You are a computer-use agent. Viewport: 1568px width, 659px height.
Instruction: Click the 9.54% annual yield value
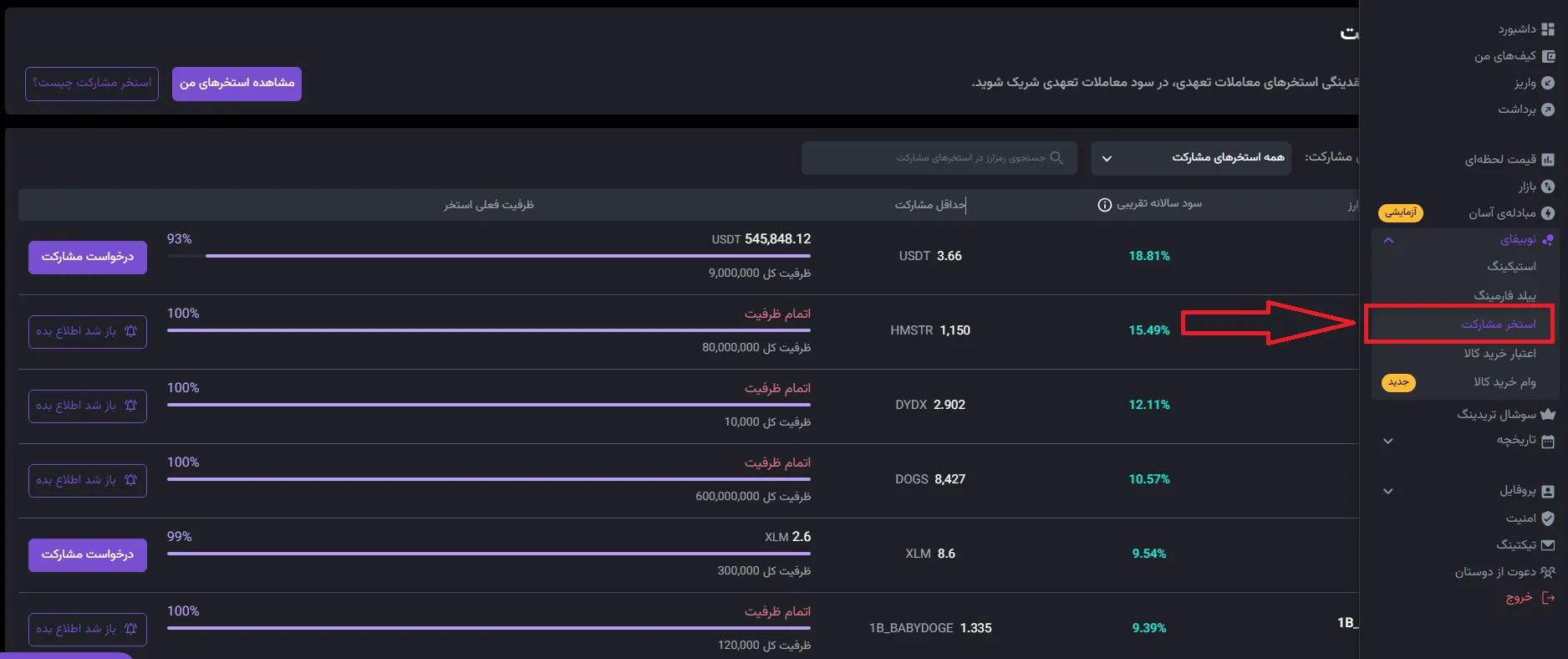(1149, 554)
